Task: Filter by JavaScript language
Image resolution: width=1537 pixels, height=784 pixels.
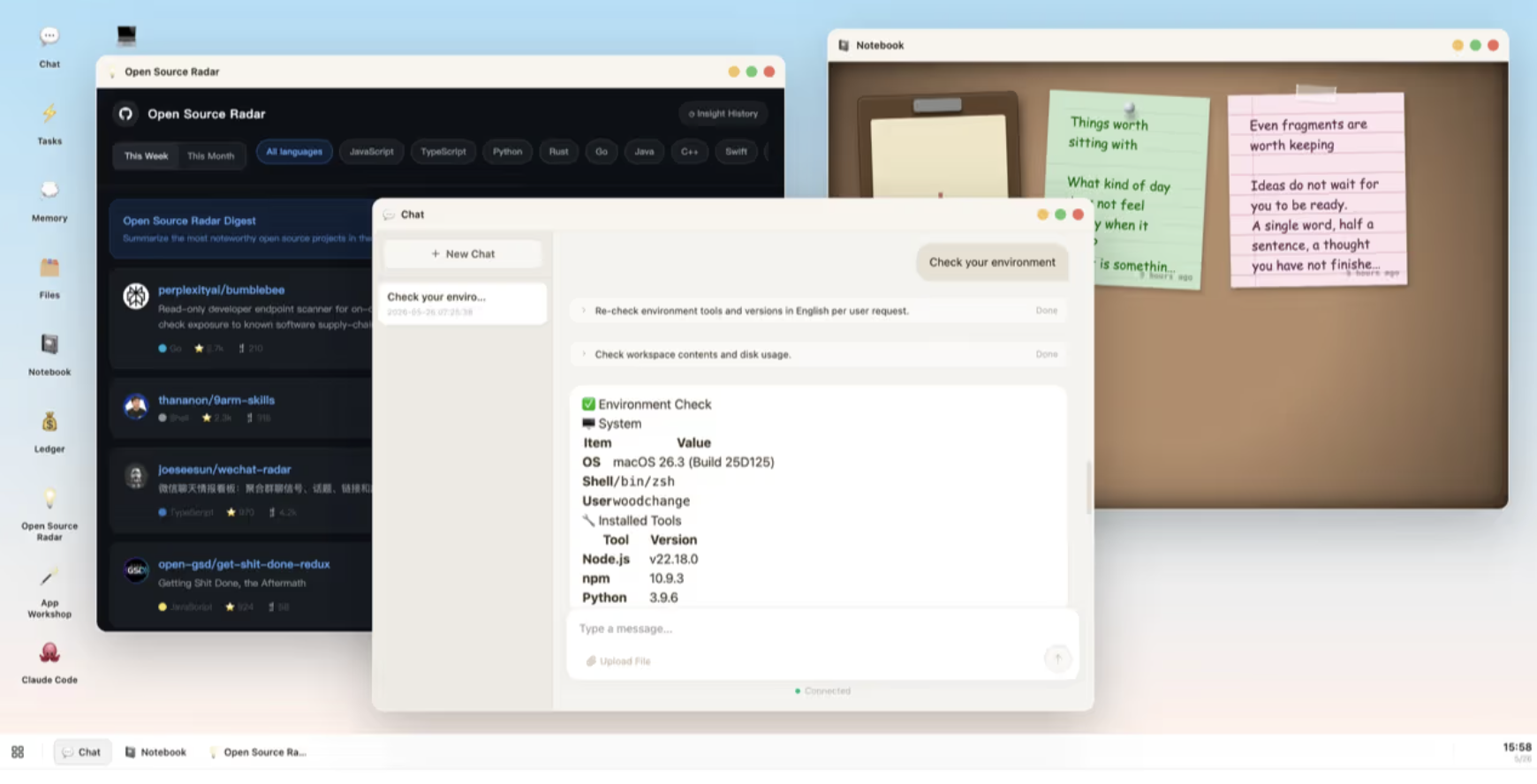Action: coord(371,152)
